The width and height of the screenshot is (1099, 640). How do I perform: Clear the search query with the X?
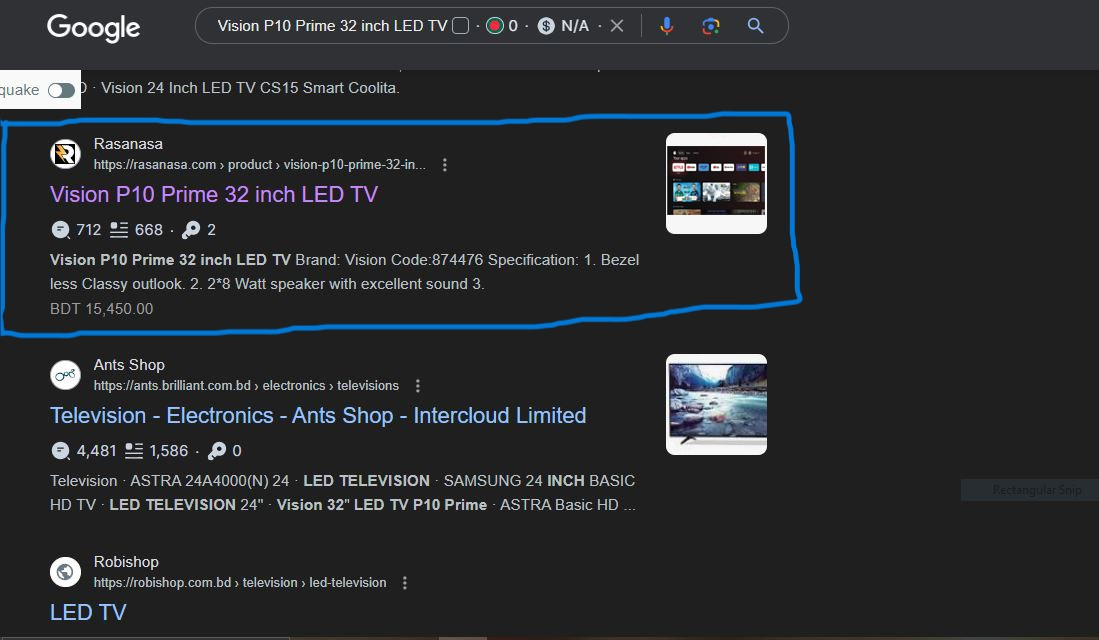(617, 26)
